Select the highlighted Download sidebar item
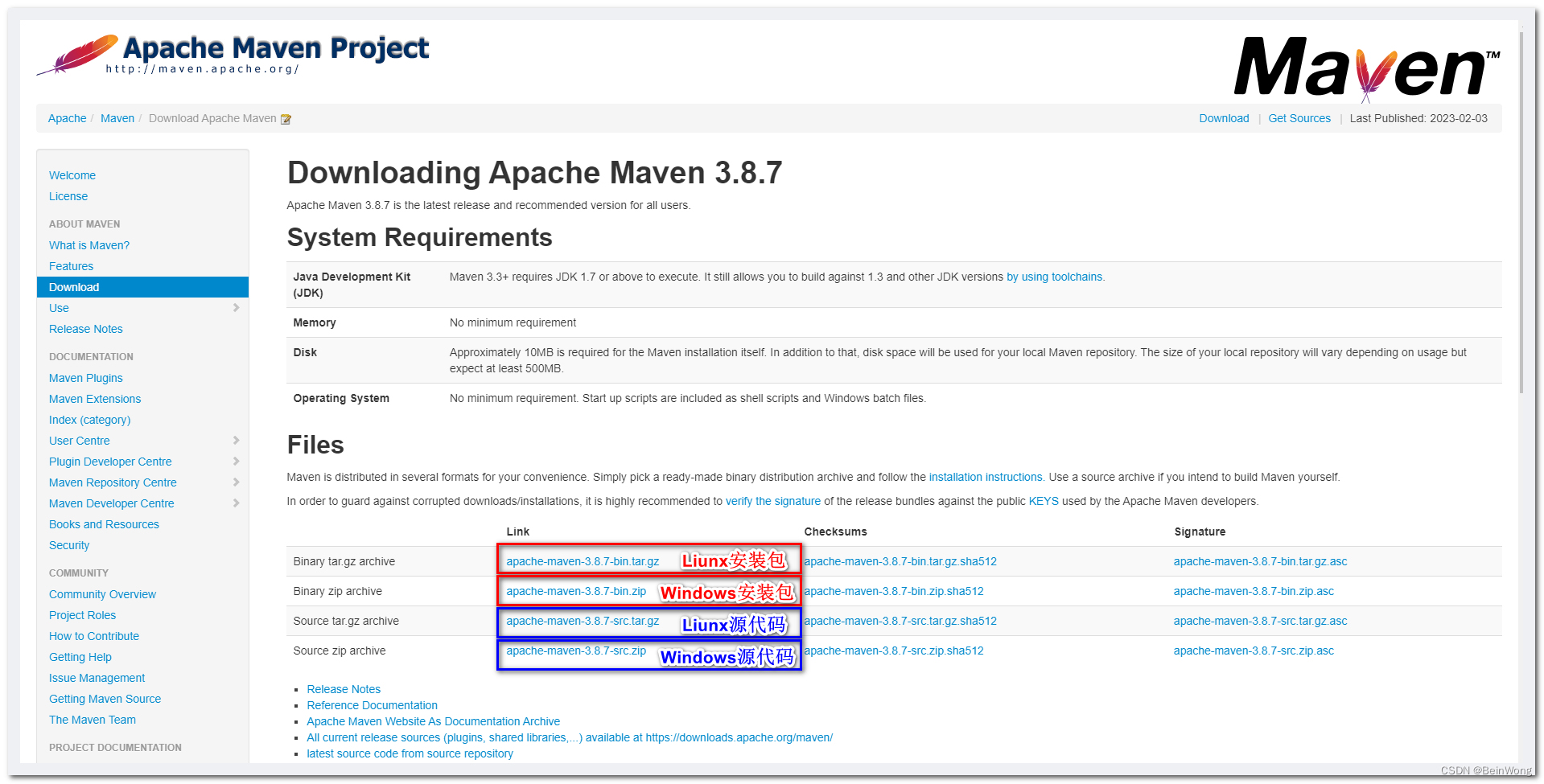The width and height of the screenshot is (1544, 784). point(142,287)
